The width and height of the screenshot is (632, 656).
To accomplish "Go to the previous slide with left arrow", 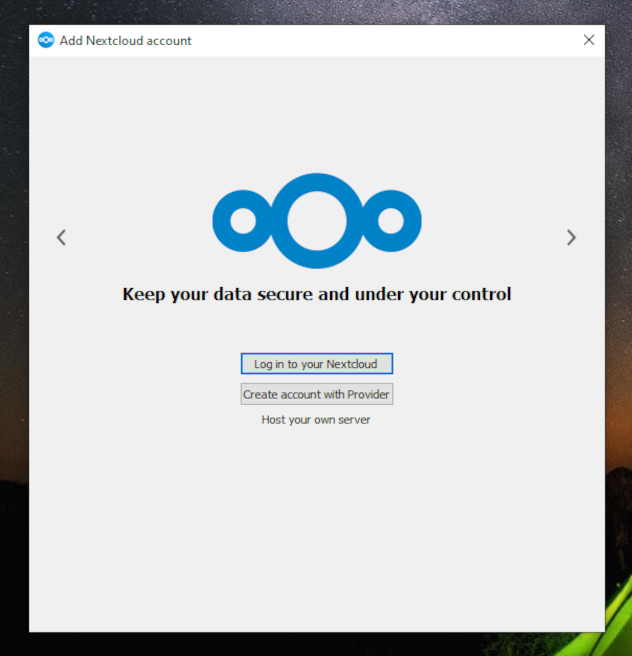I will [61, 237].
